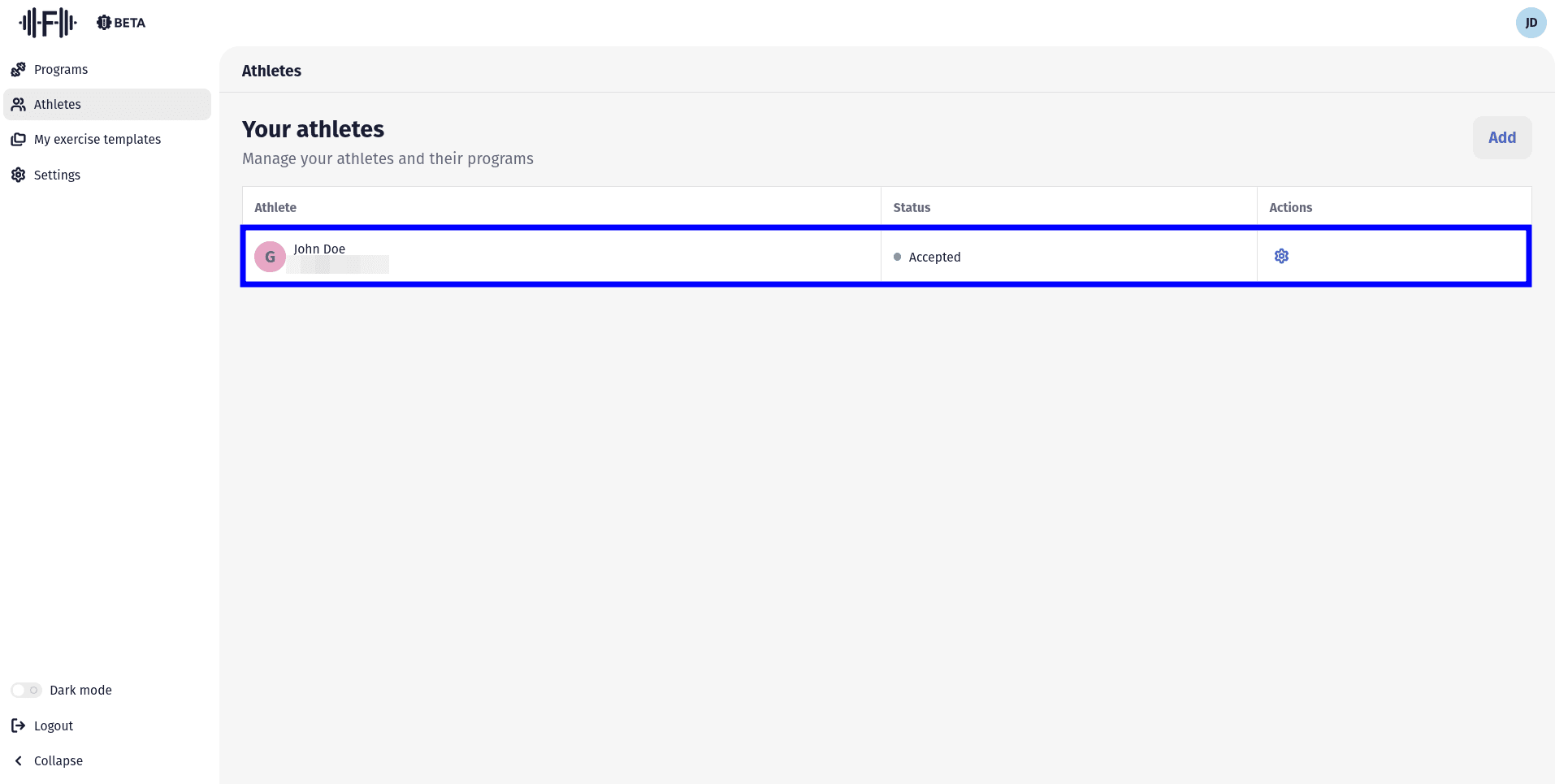Toggle the Dark mode switch

26,690
